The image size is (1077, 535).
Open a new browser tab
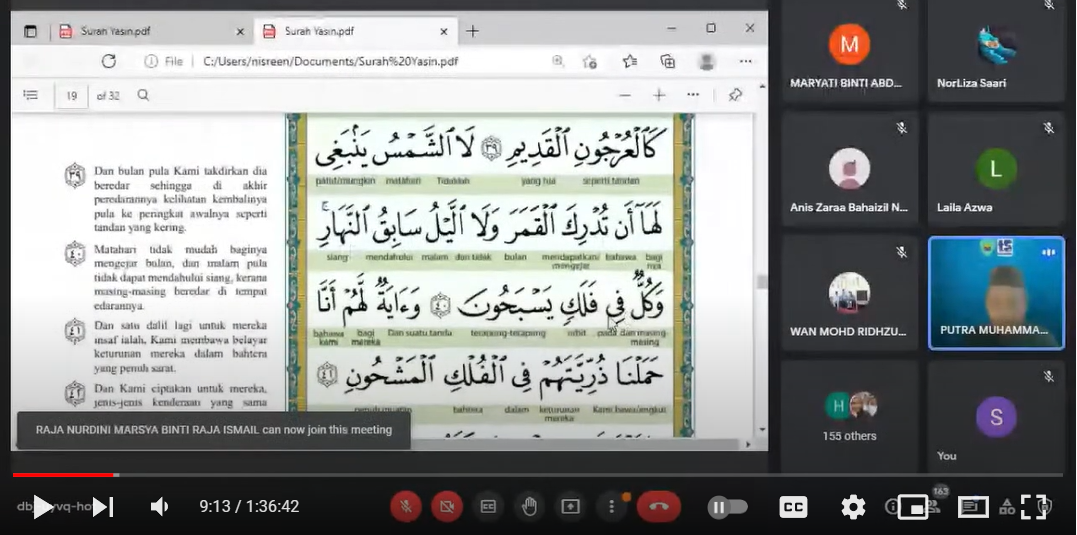(473, 31)
